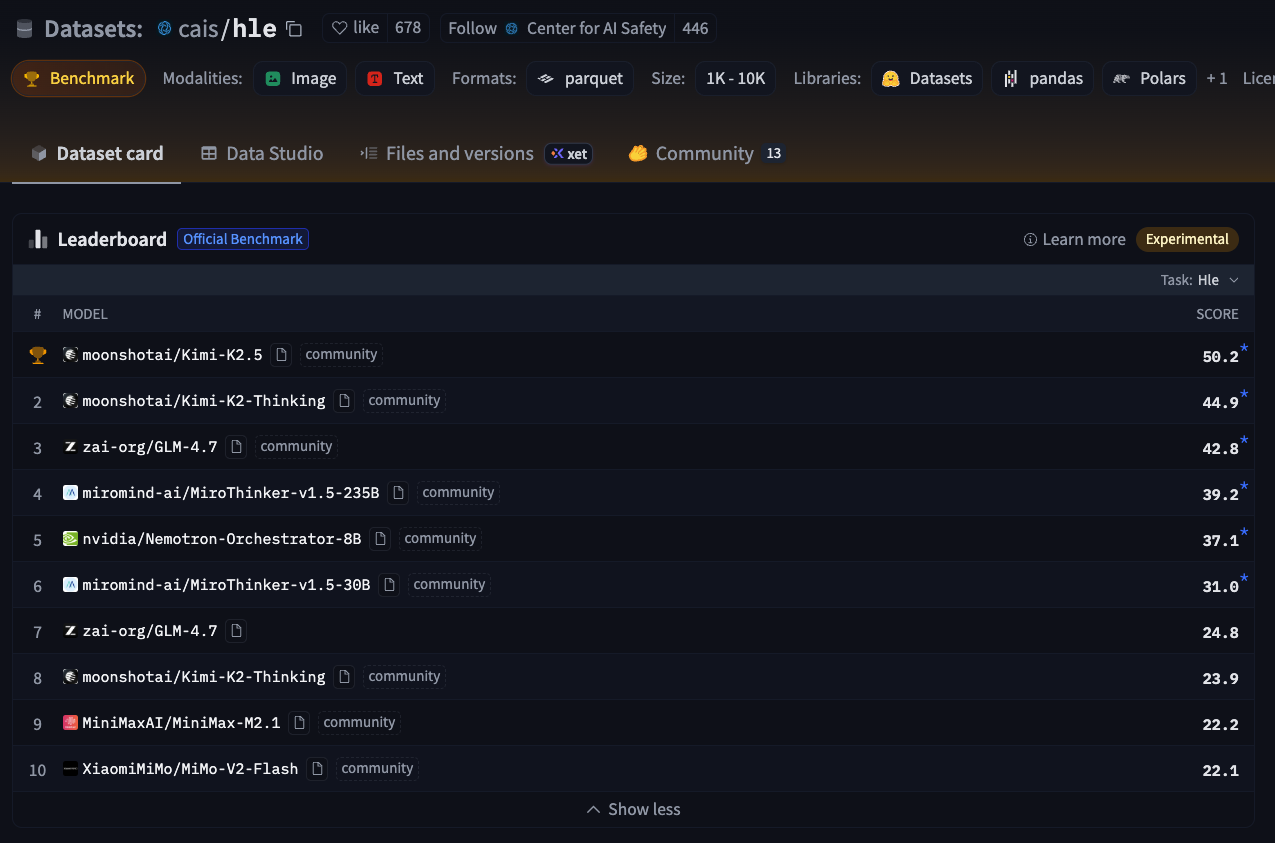
Task: Show the +1 more libraries
Action: [x=1216, y=78]
